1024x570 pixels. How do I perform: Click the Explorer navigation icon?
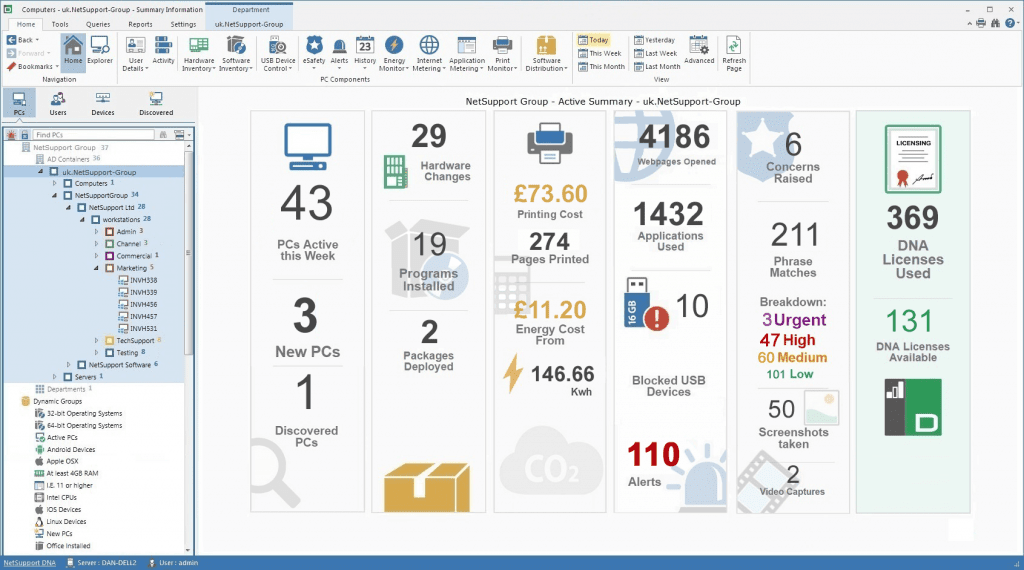tap(100, 50)
